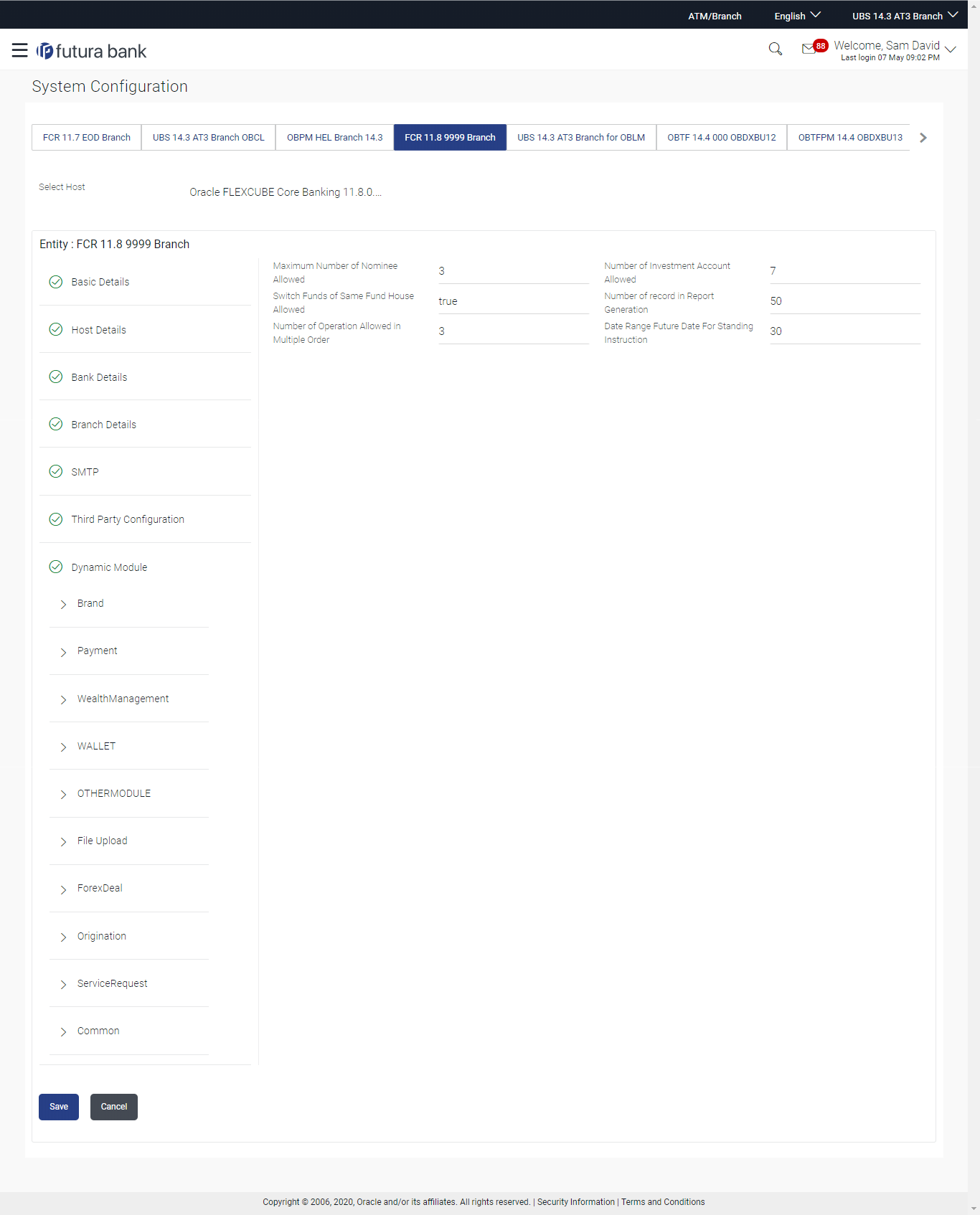Switch to UBS 14.3 AT3 Branch OBCL tab
This screenshot has width=980, height=1215.
coord(209,137)
